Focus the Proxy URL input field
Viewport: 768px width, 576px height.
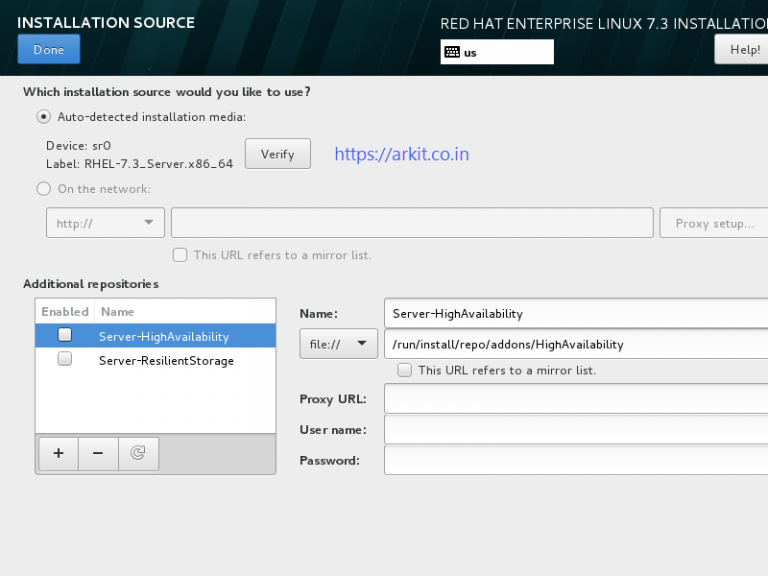click(576, 399)
